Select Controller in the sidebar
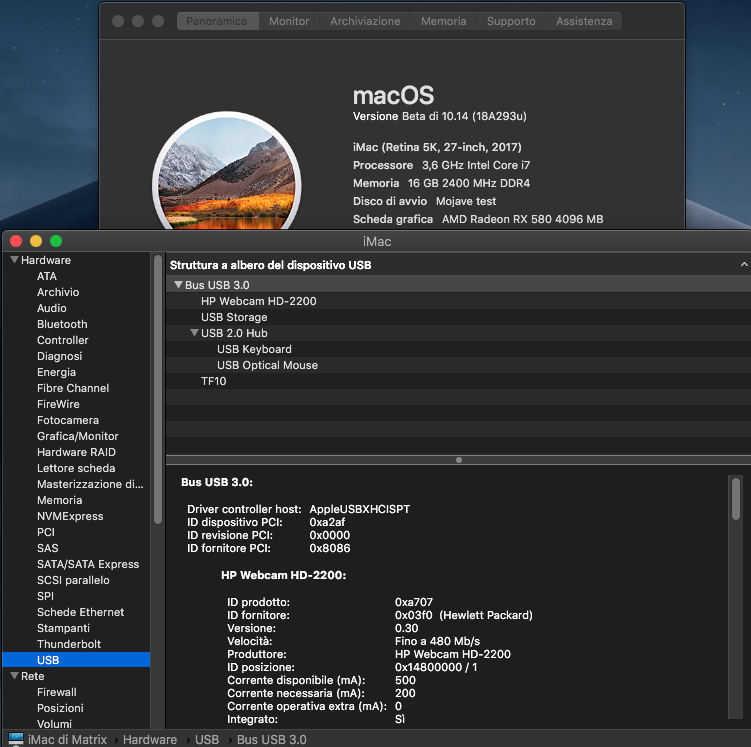The height and width of the screenshot is (747, 751). click(x=63, y=340)
